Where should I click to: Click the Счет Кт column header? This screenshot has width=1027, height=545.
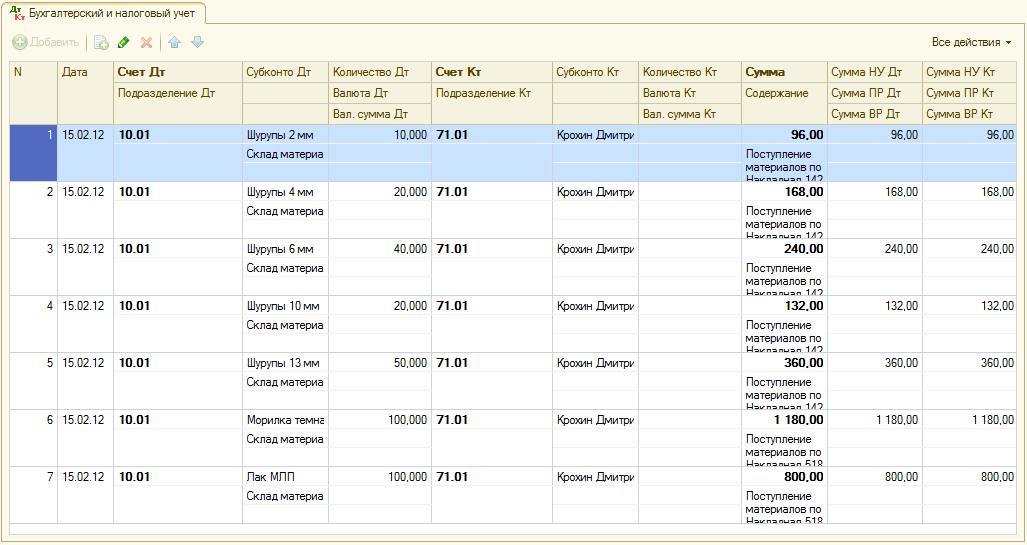tap(492, 72)
